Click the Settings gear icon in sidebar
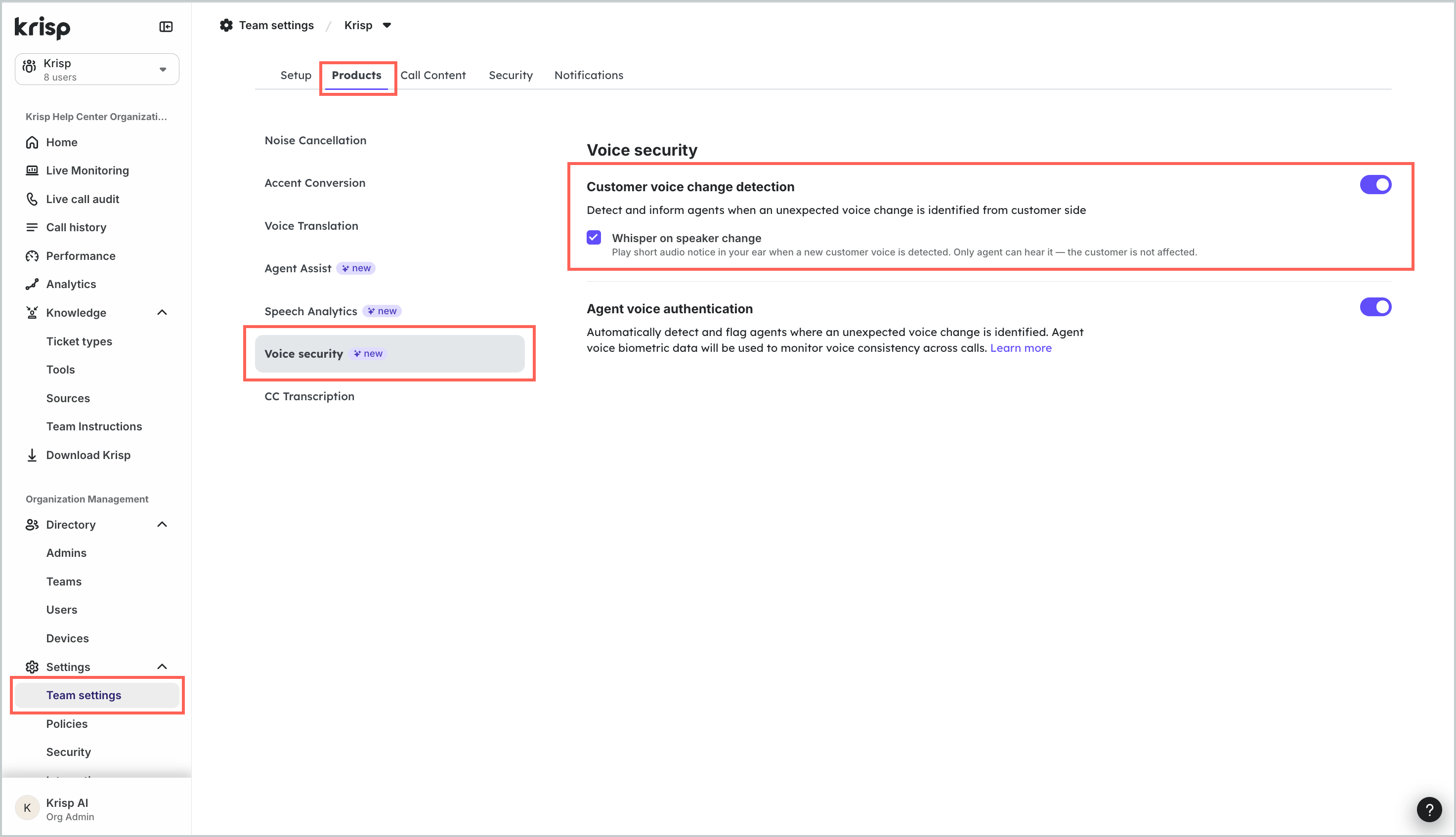1456x837 pixels. tap(32, 667)
